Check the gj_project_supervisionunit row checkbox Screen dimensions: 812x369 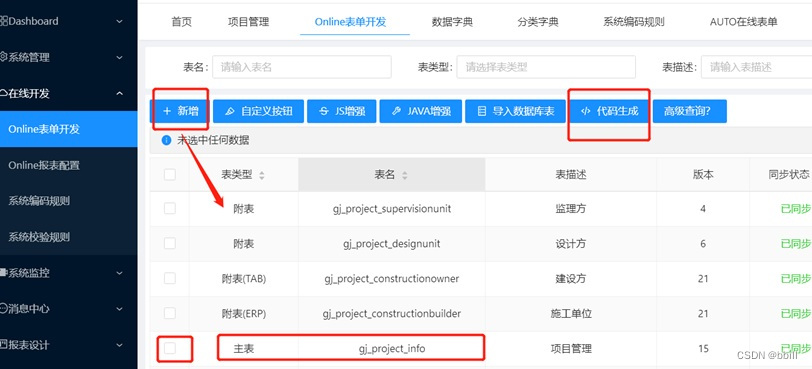point(170,209)
